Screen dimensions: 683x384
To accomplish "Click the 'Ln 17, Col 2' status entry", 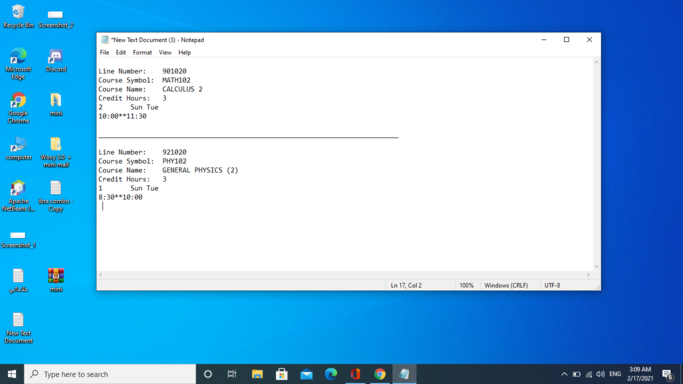I will point(406,285).
